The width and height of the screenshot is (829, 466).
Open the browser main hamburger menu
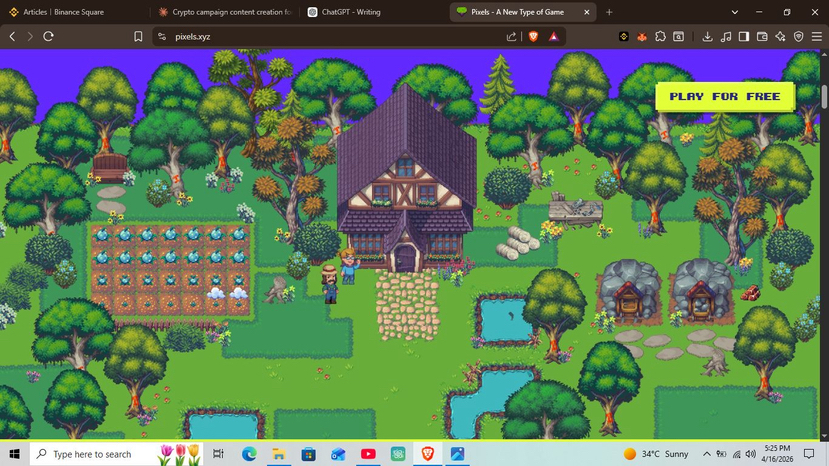click(817, 36)
